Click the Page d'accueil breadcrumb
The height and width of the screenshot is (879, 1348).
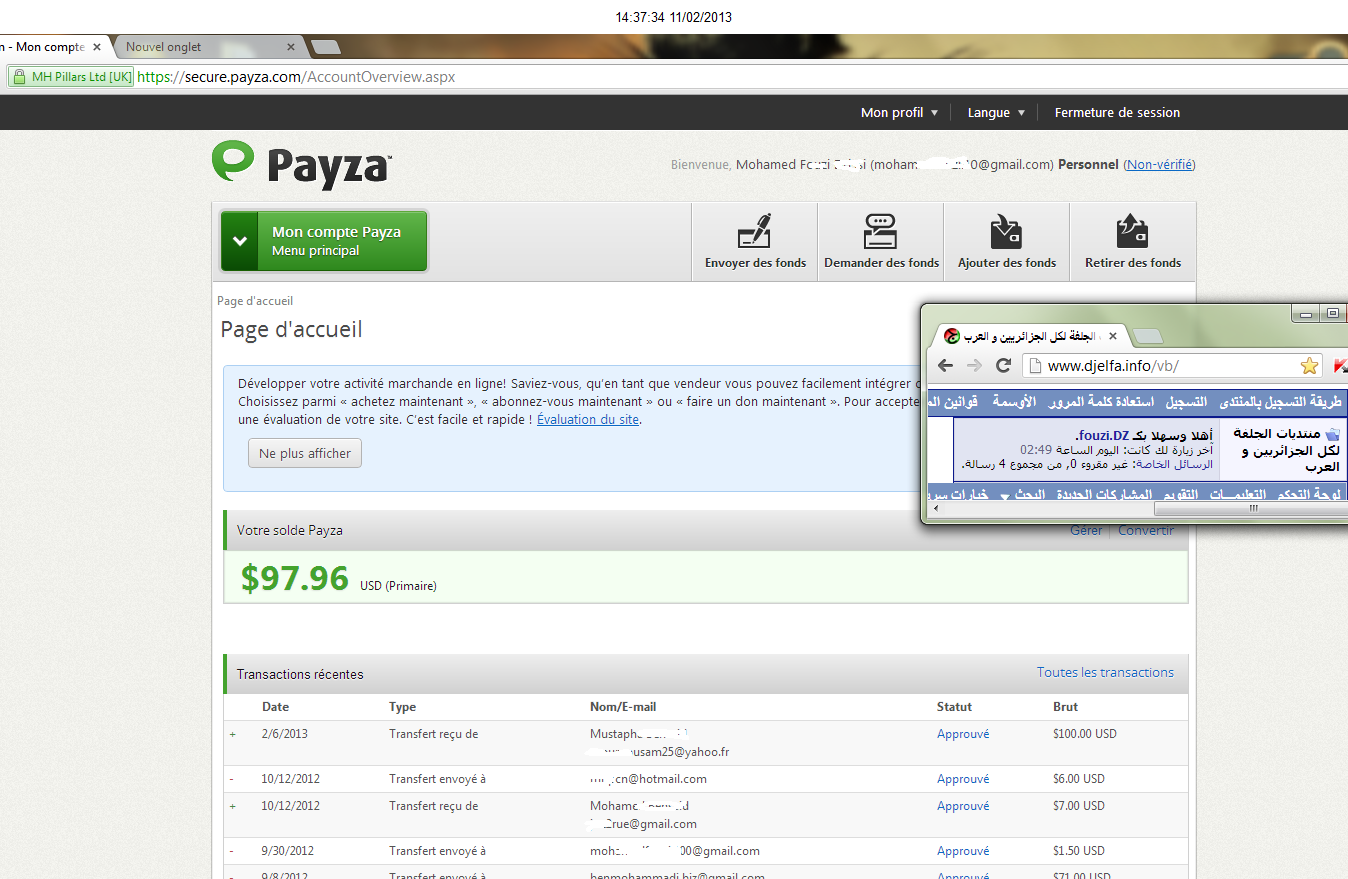pyautogui.click(x=255, y=301)
